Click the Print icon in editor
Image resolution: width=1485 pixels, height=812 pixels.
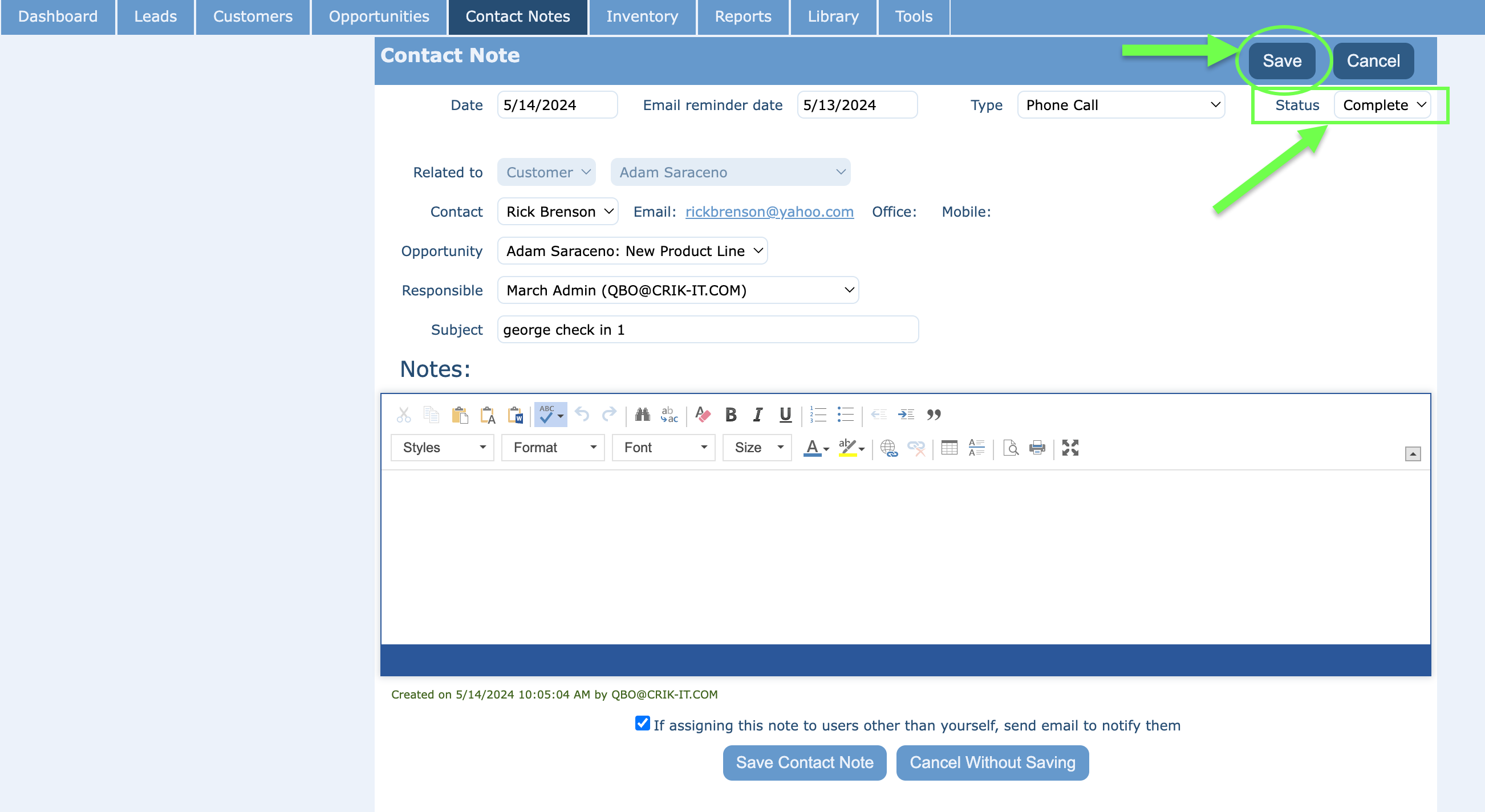coord(1037,448)
